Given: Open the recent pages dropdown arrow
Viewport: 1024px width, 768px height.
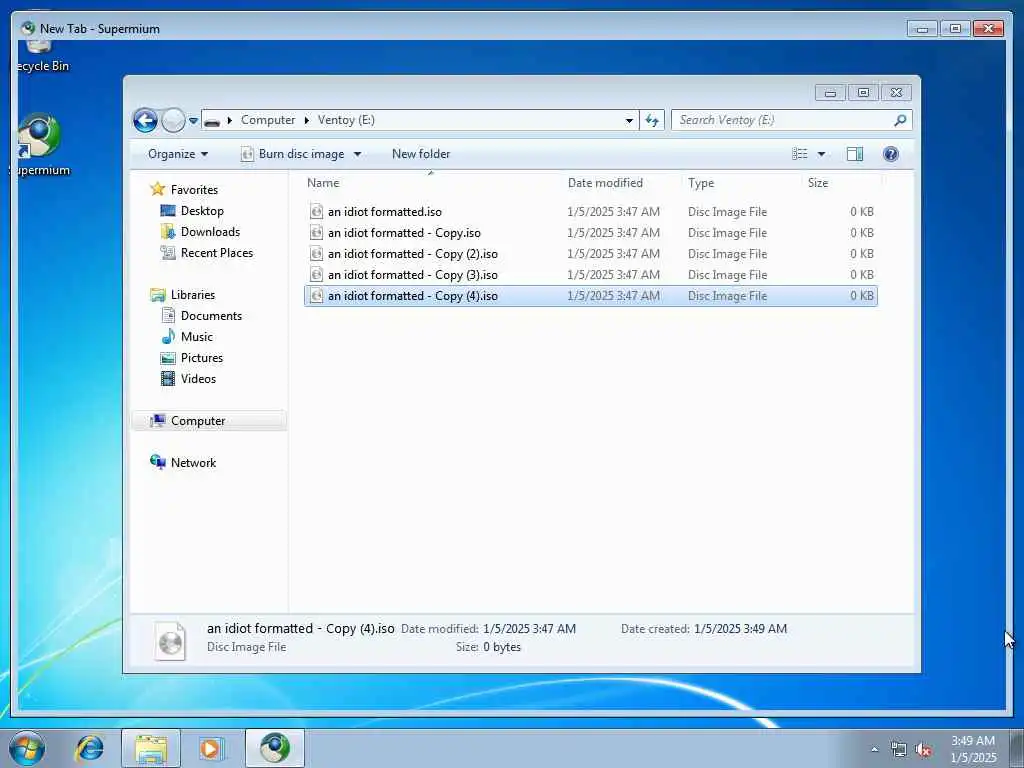Looking at the screenshot, I should tap(193, 121).
